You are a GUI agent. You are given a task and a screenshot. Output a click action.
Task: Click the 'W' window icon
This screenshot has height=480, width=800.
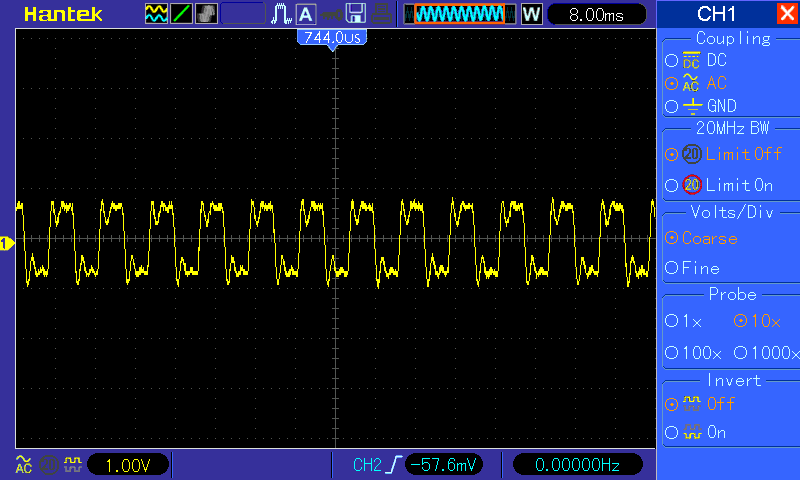531,14
